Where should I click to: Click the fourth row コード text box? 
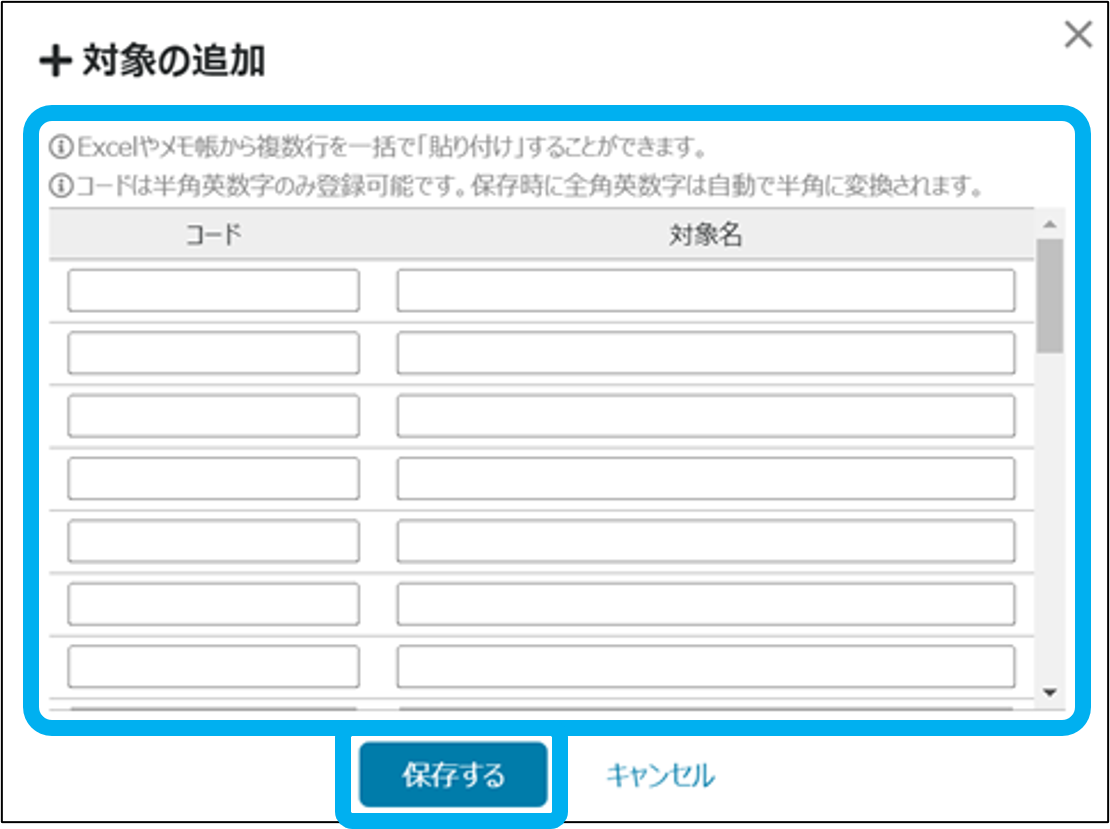pos(213,479)
